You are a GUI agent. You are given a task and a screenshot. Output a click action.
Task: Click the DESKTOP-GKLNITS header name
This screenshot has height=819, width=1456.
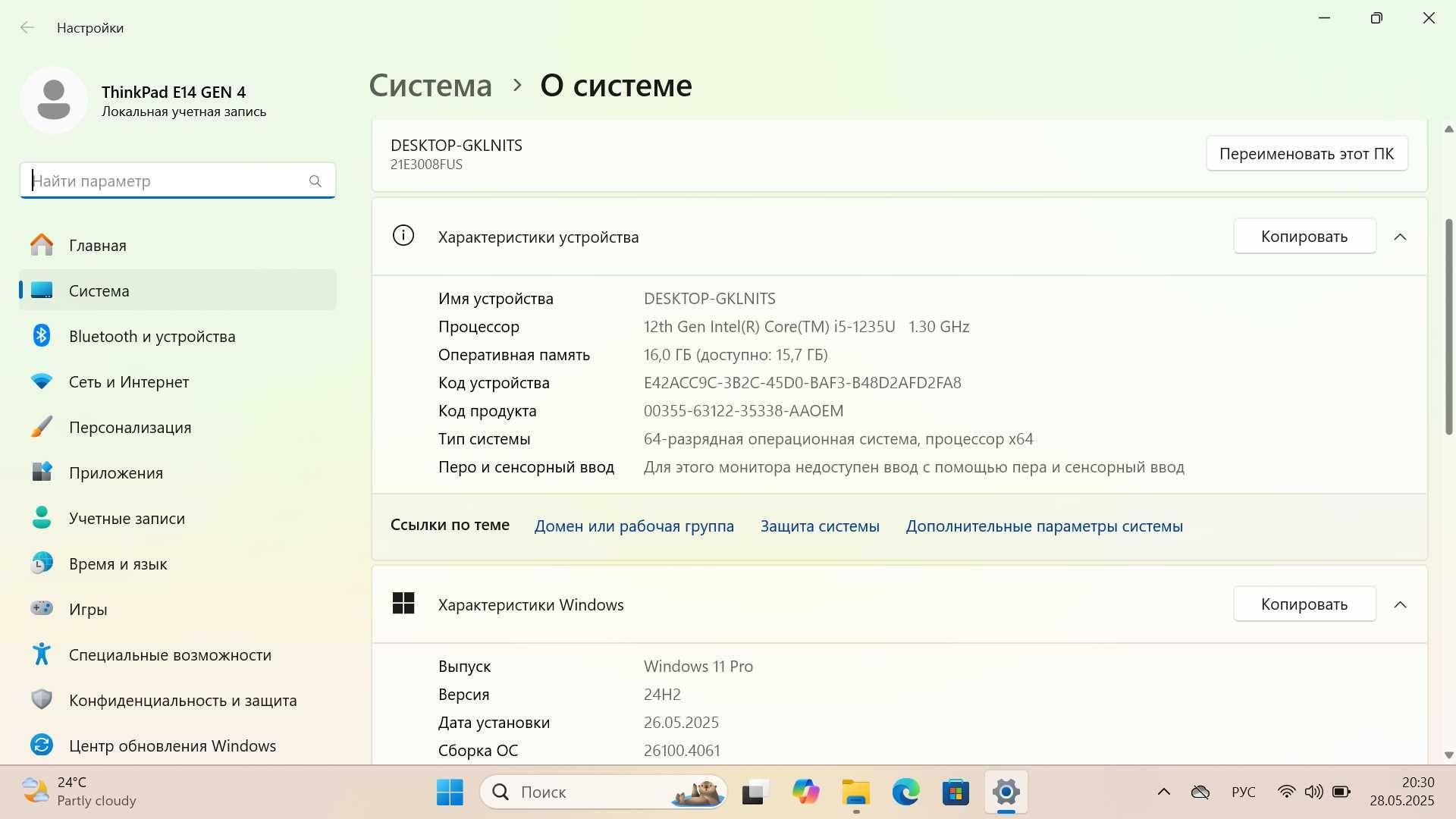457,146
